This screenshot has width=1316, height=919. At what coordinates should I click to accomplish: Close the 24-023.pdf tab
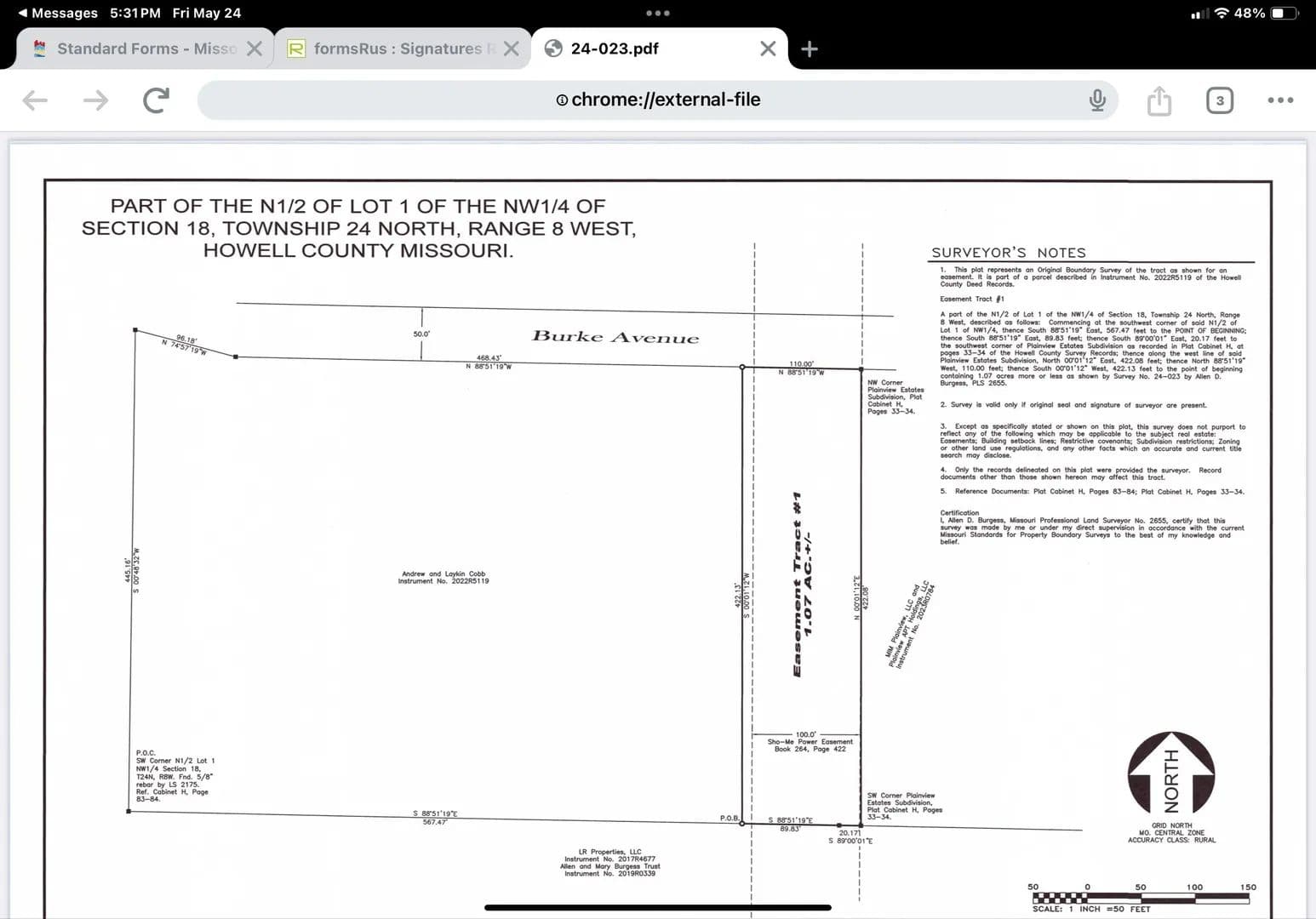click(x=767, y=49)
